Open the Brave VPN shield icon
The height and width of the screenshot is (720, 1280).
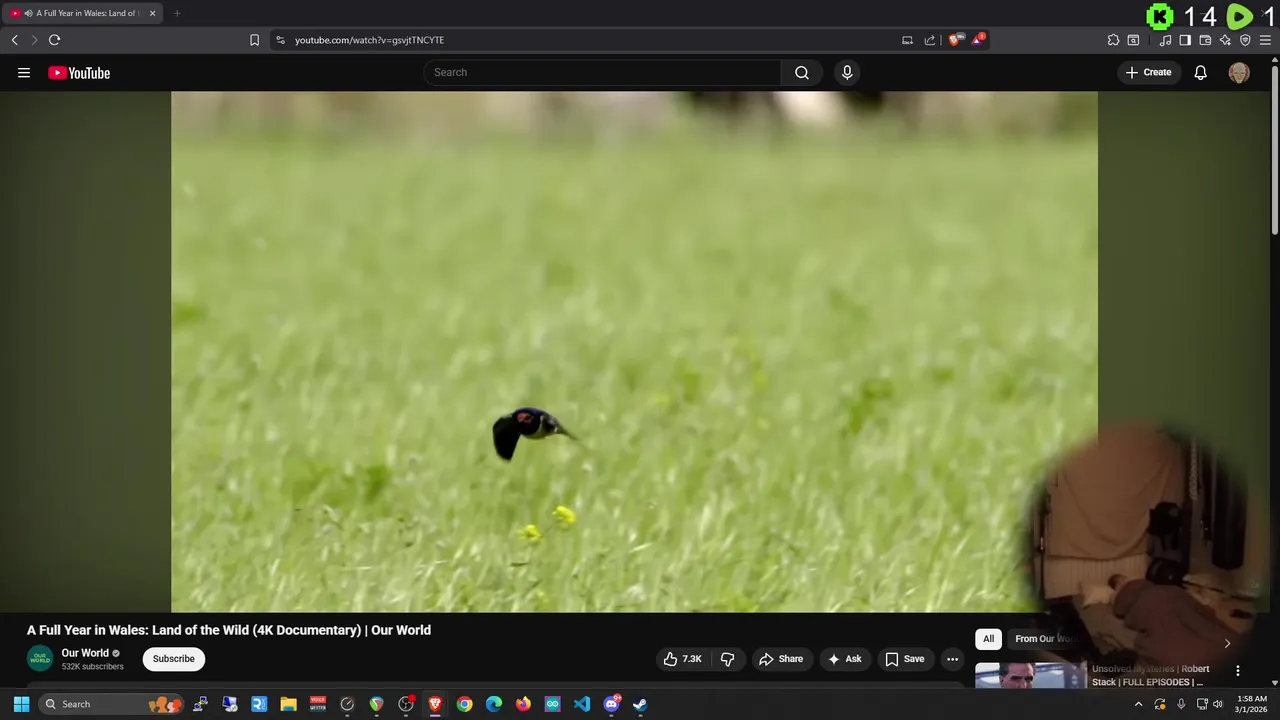coord(1245,40)
